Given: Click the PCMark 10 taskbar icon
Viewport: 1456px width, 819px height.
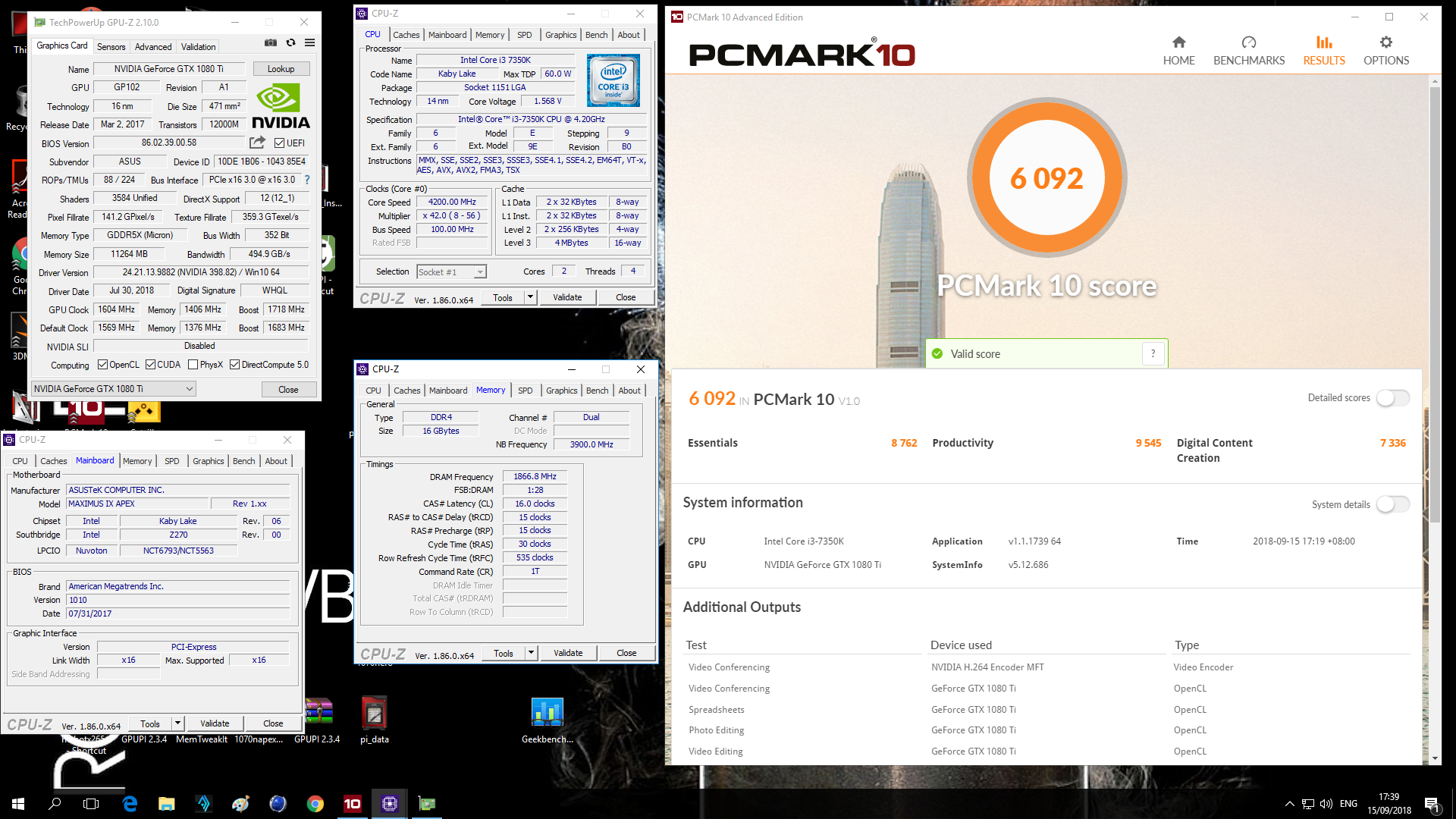Looking at the screenshot, I should coord(353,804).
